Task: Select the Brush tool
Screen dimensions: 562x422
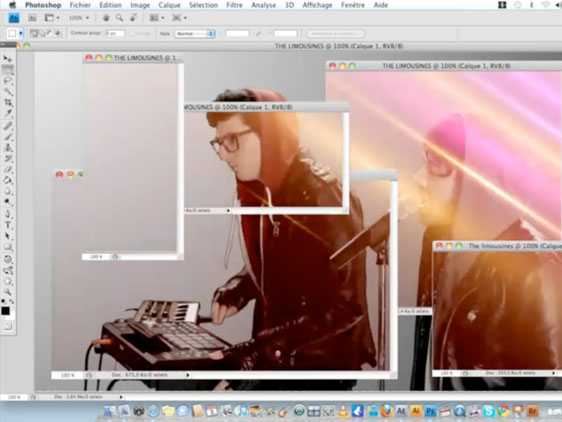Action: tap(7, 137)
